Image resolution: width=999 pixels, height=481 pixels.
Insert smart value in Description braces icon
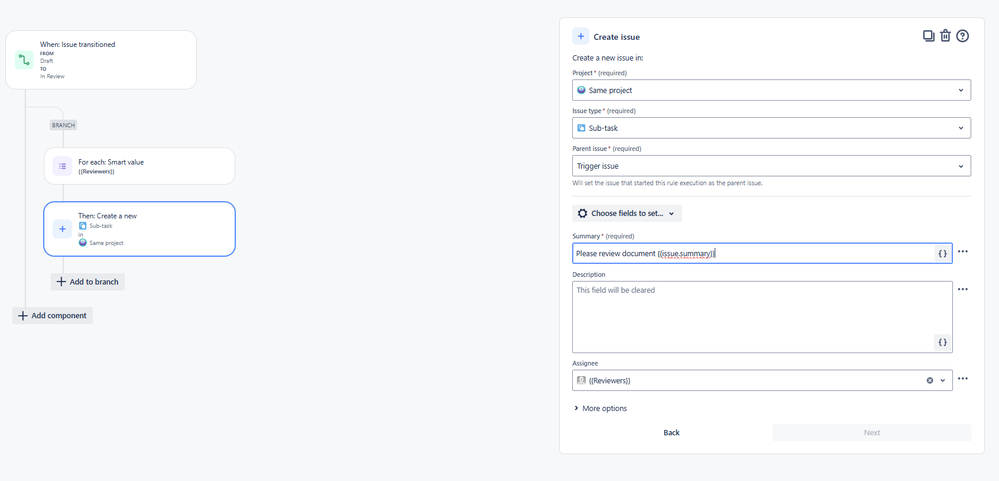943,342
